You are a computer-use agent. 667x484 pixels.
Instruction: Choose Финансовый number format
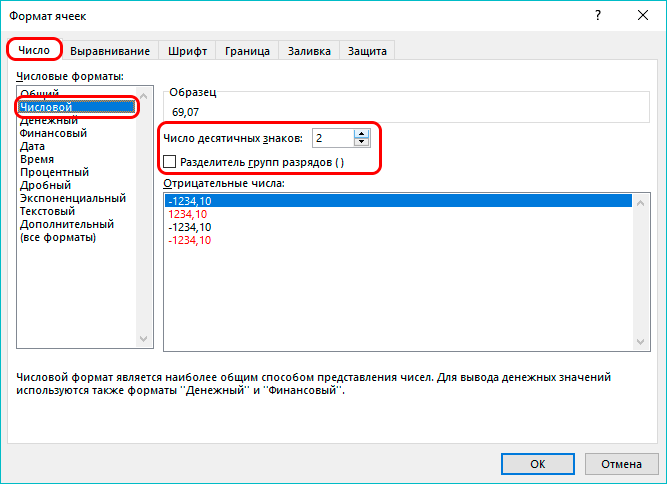click(x=53, y=133)
